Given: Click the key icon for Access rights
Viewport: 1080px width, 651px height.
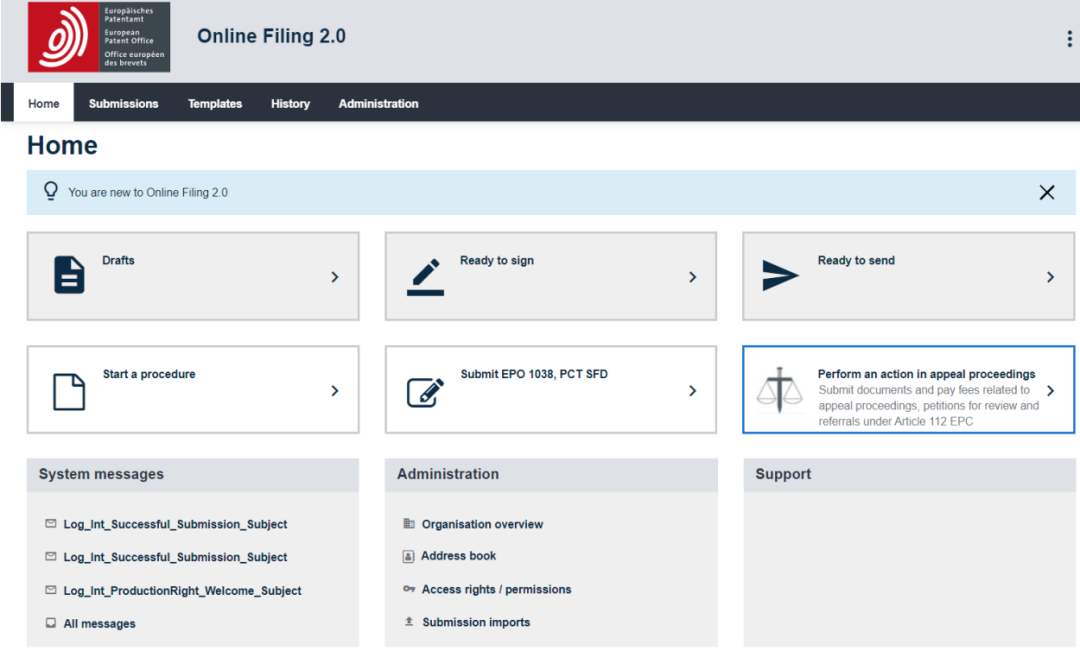Looking at the screenshot, I should point(408,589).
